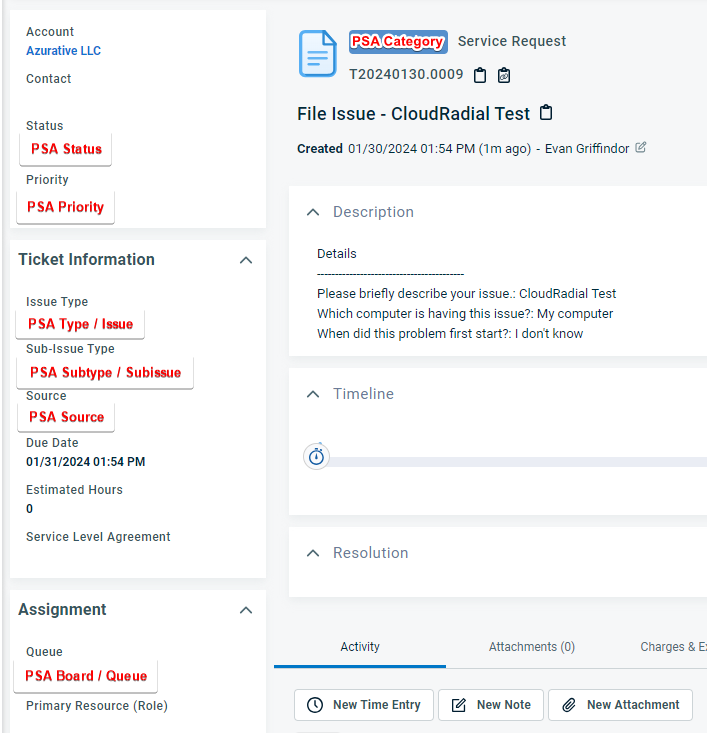Click the timeline progress bar
The width and height of the screenshot is (707, 733).
pyautogui.click(x=517, y=462)
